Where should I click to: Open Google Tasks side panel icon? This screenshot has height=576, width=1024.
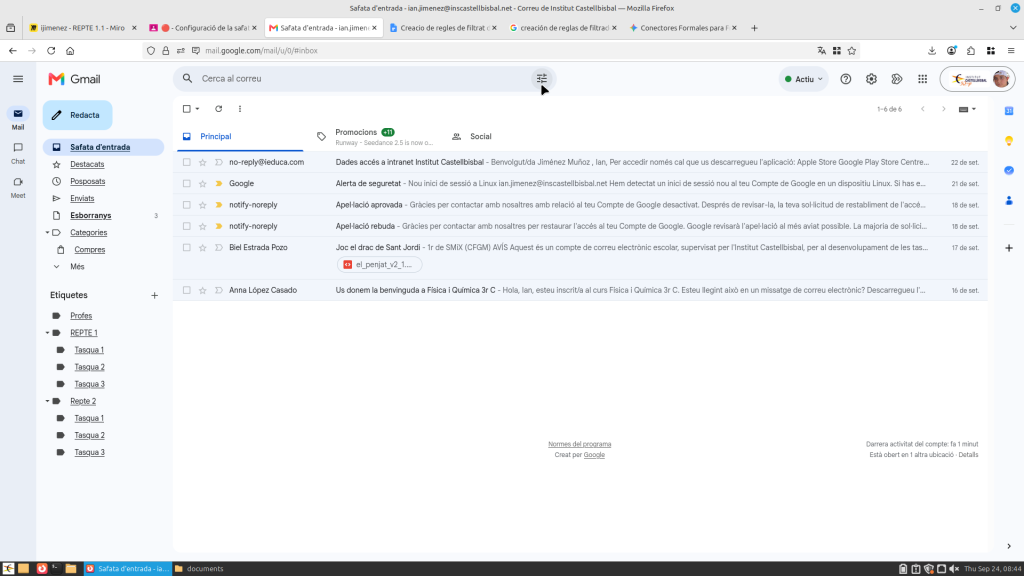click(1009, 170)
